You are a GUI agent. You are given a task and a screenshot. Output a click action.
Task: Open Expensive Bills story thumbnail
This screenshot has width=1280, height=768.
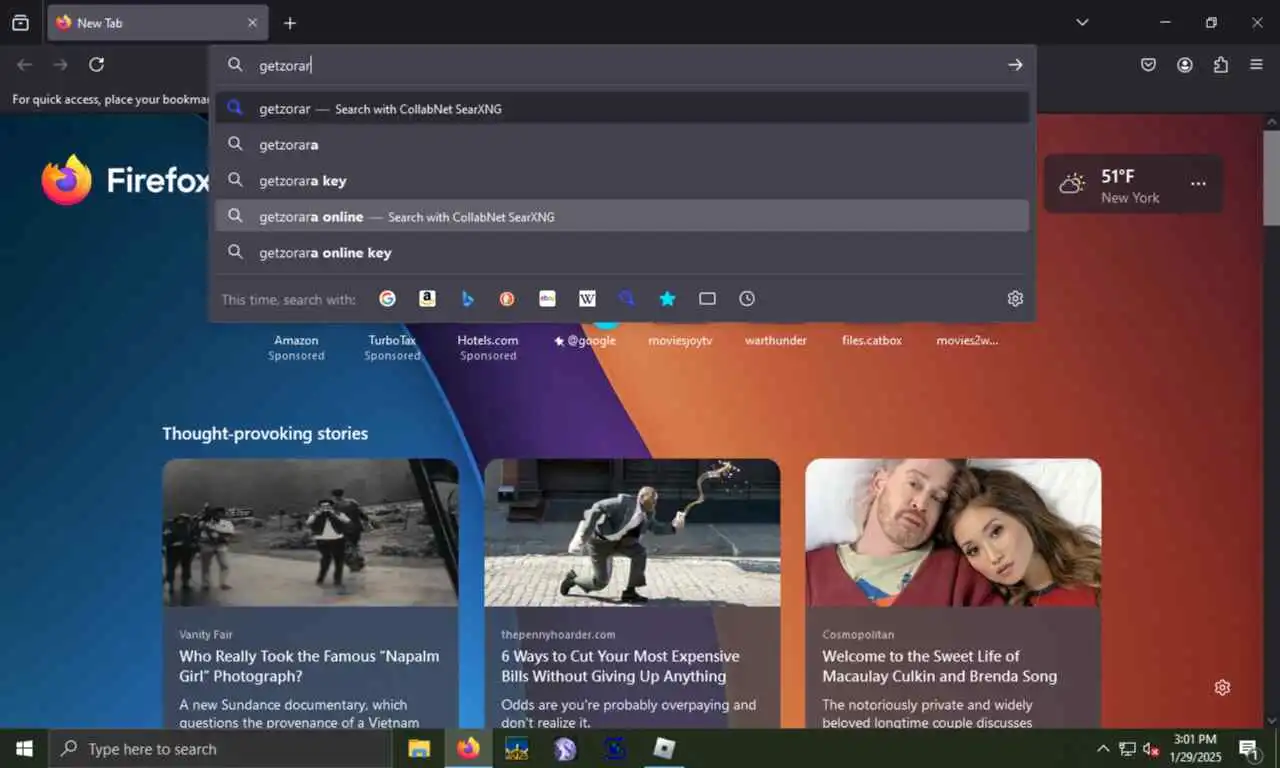(632, 532)
